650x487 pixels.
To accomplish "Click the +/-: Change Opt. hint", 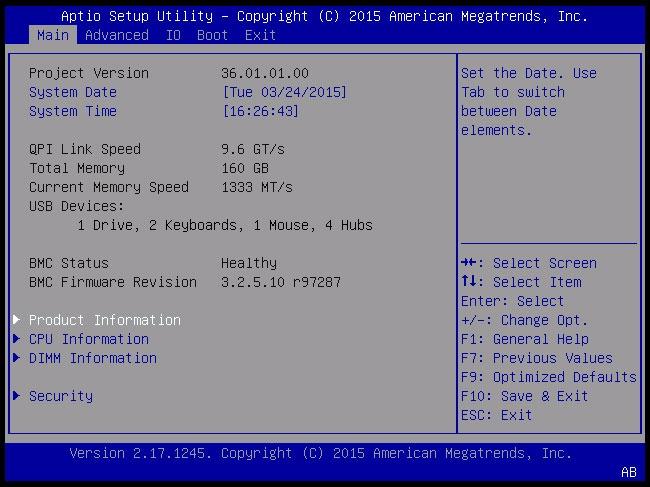I will pos(524,320).
